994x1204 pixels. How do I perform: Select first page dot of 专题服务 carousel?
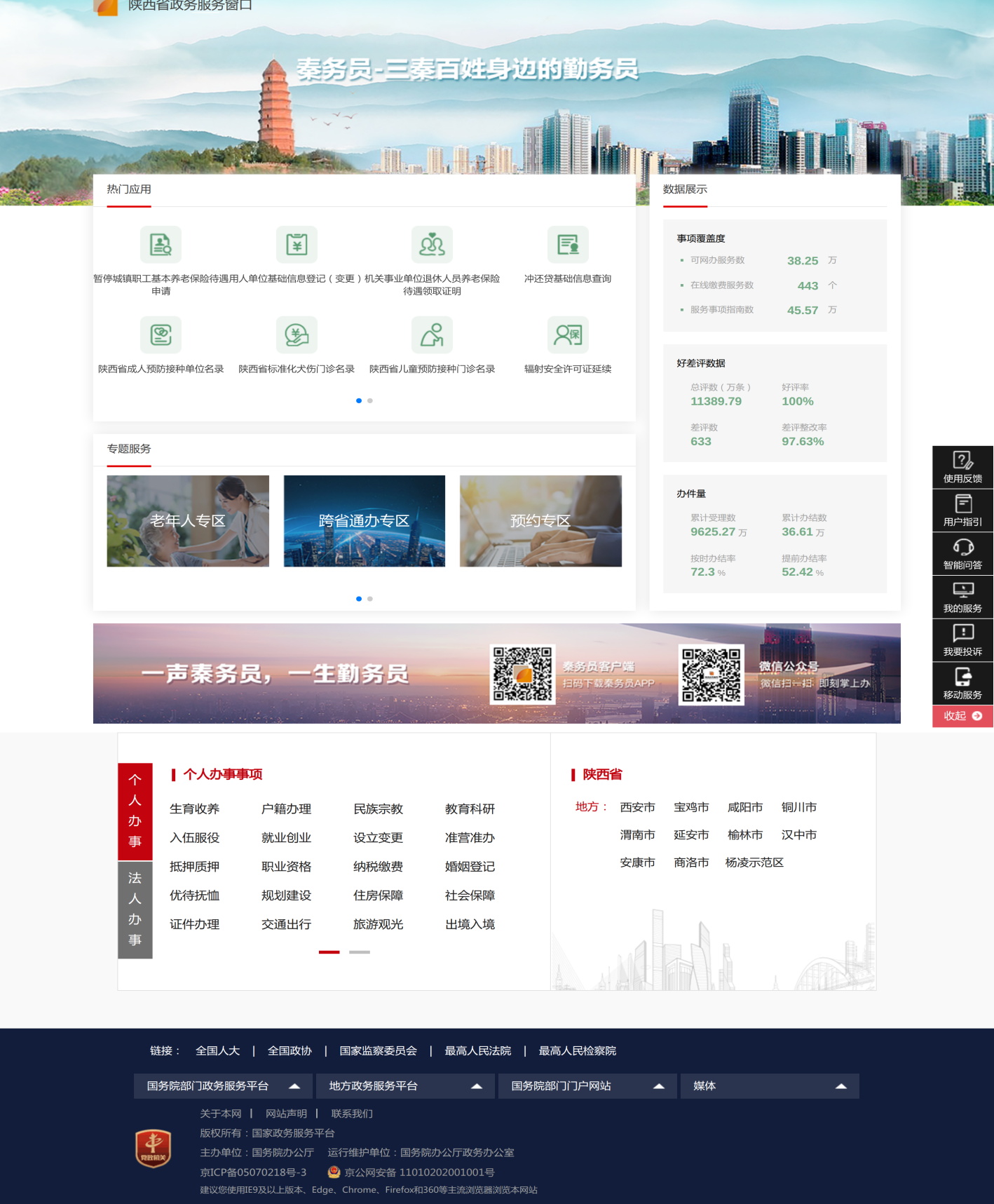coord(359,599)
